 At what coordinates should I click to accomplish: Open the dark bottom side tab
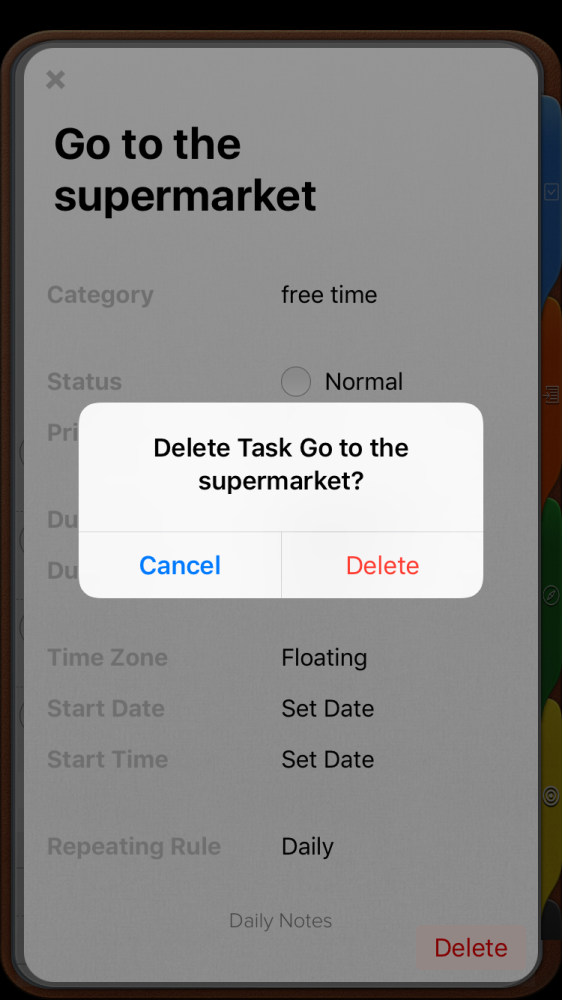coord(551,920)
